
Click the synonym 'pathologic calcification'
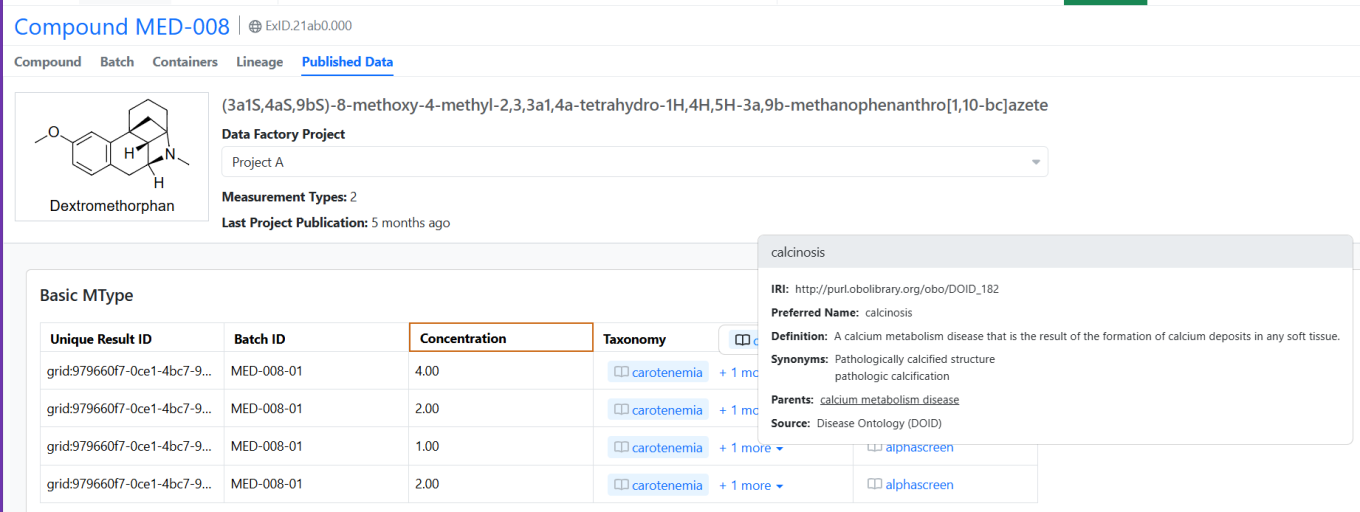tap(892, 376)
